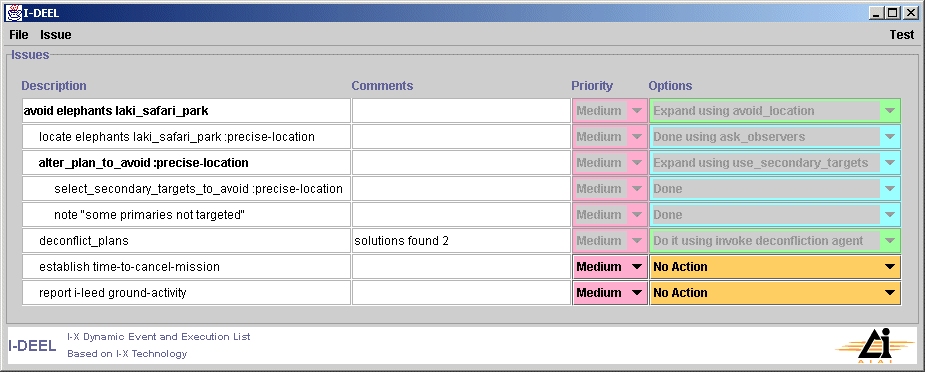Click 'I-X Dynamic Event and Execution List' text
This screenshot has width=925, height=372.
click(159, 337)
